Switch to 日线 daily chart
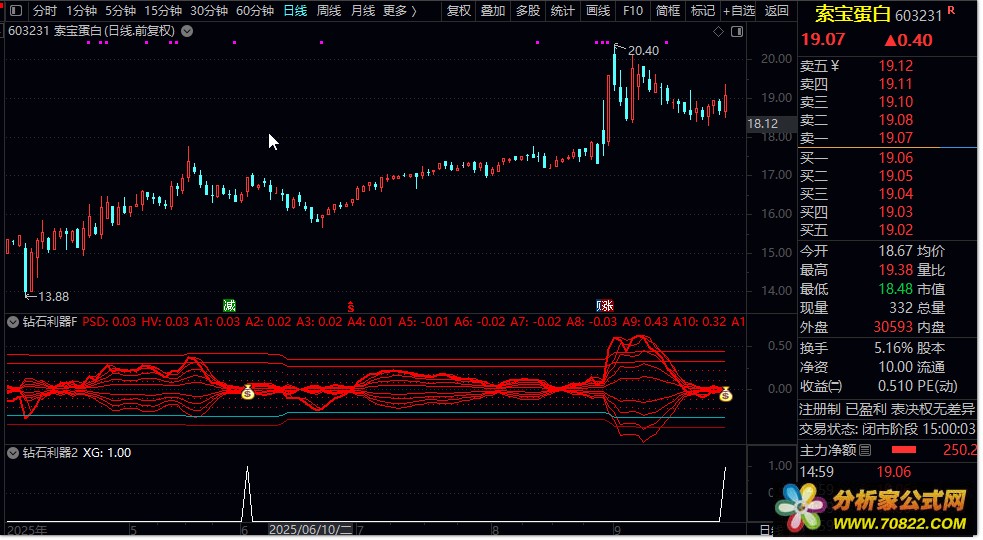The width and height of the screenshot is (983, 540). tap(295, 11)
